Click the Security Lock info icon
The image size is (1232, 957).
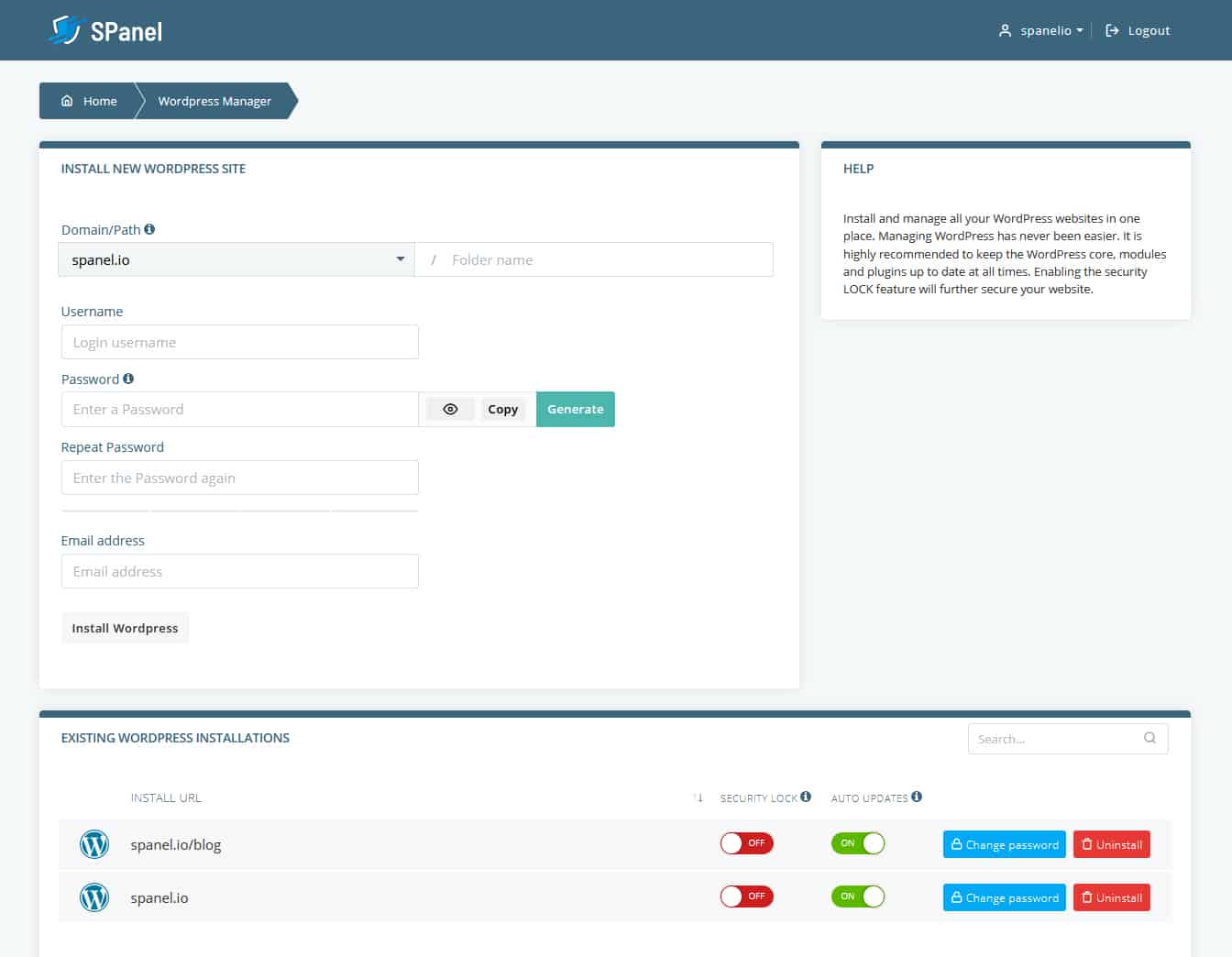(x=806, y=797)
